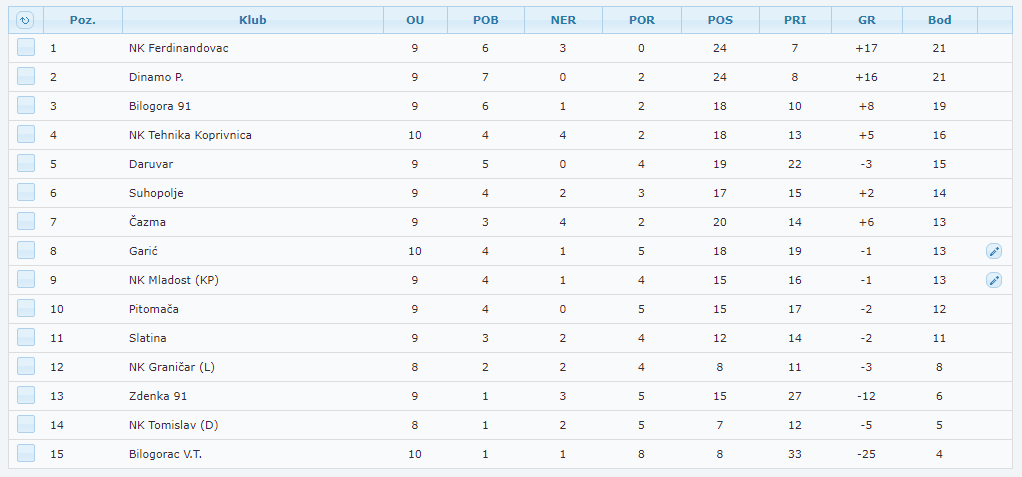Select the NK Tehnika Koprivnica club name
This screenshot has width=1022, height=477.
pyautogui.click(x=190, y=135)
